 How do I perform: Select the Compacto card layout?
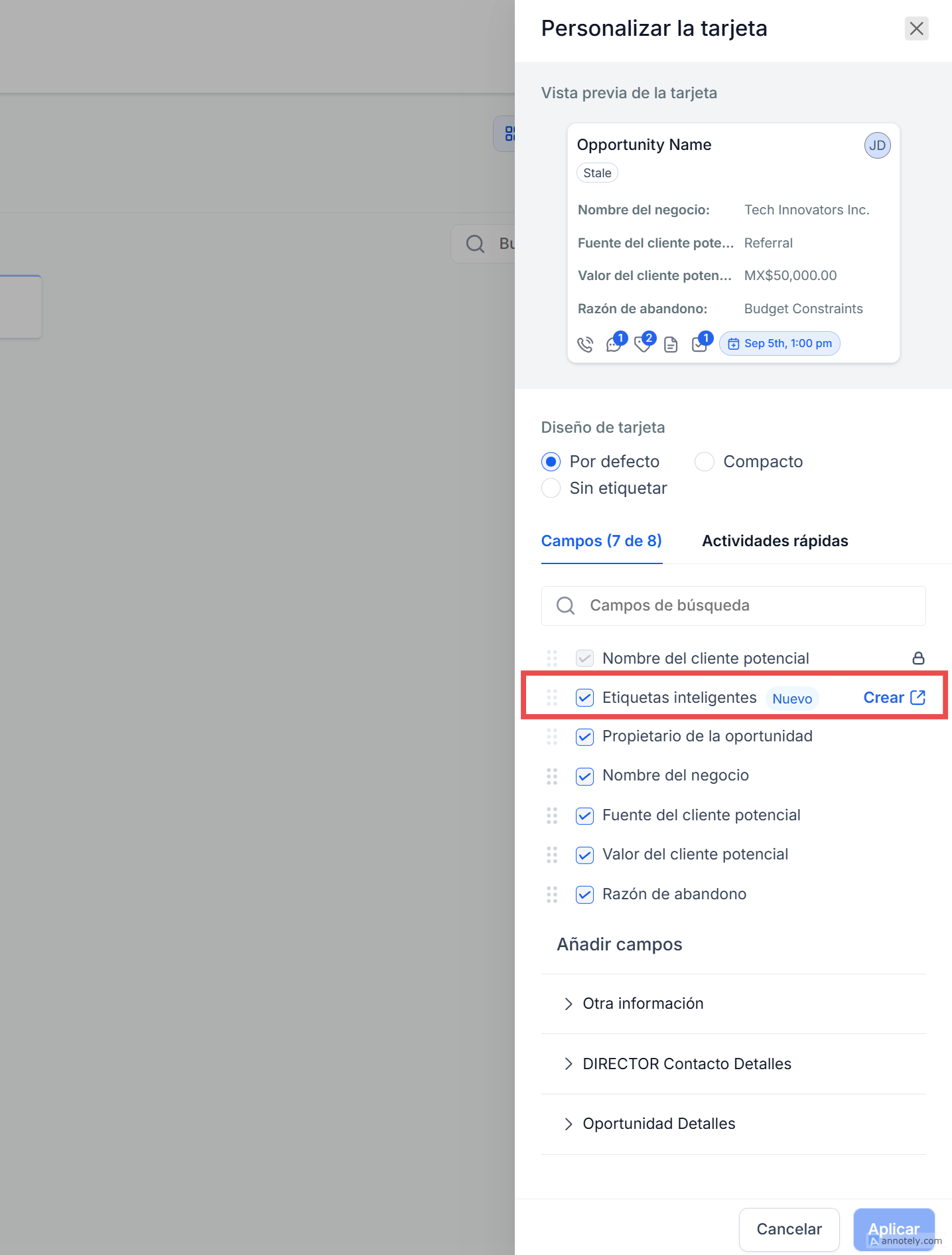(x=704, y=462)
